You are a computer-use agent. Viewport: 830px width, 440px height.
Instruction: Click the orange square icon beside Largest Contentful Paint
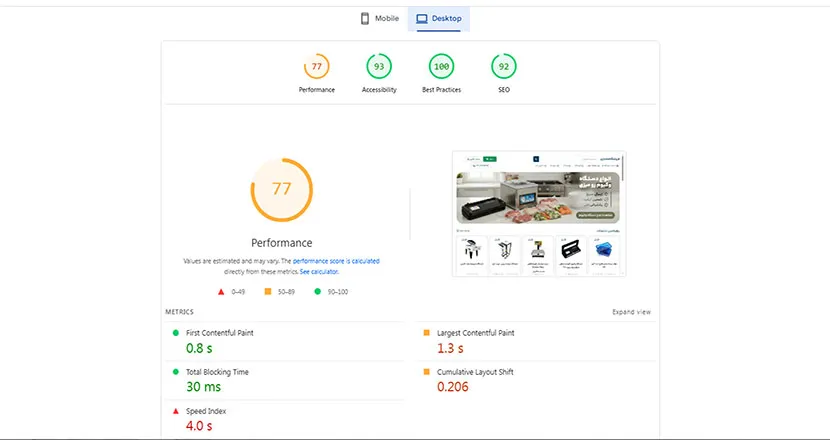[x=427, y=332]
